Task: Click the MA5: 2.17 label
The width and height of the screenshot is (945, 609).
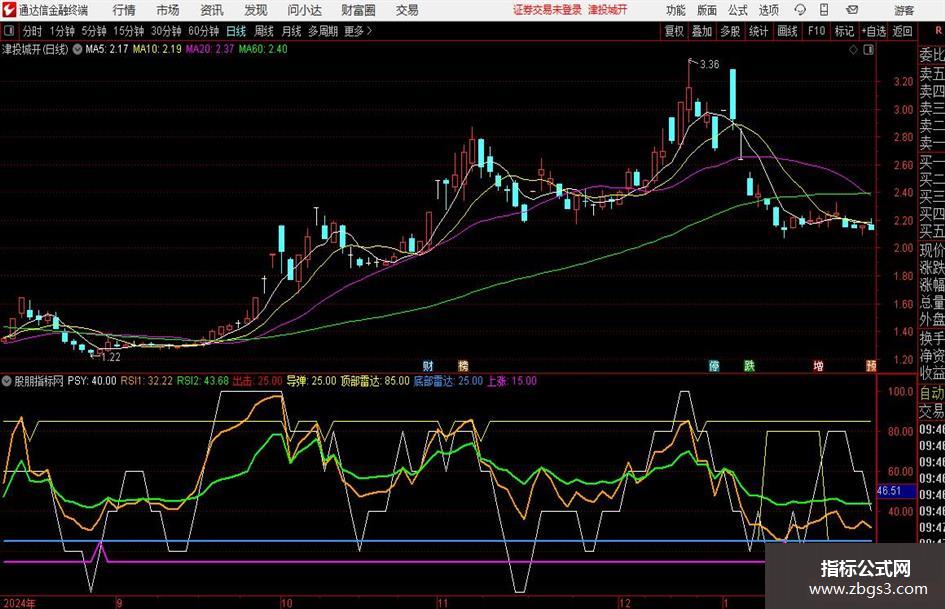Action: [x=107, y=49]
